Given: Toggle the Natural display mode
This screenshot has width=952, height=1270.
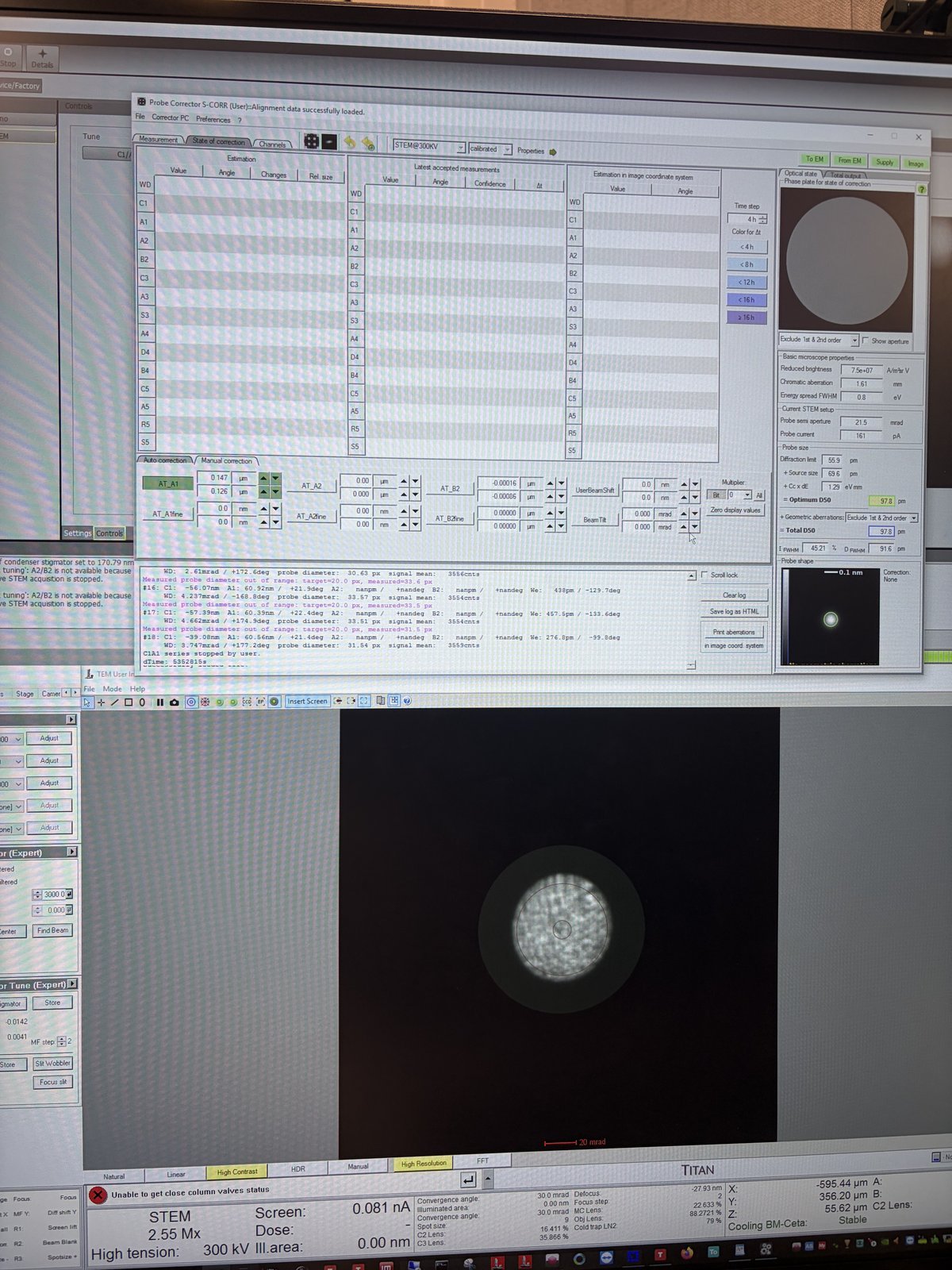Looking at the screenshot, I should (x=114, y=1177).
